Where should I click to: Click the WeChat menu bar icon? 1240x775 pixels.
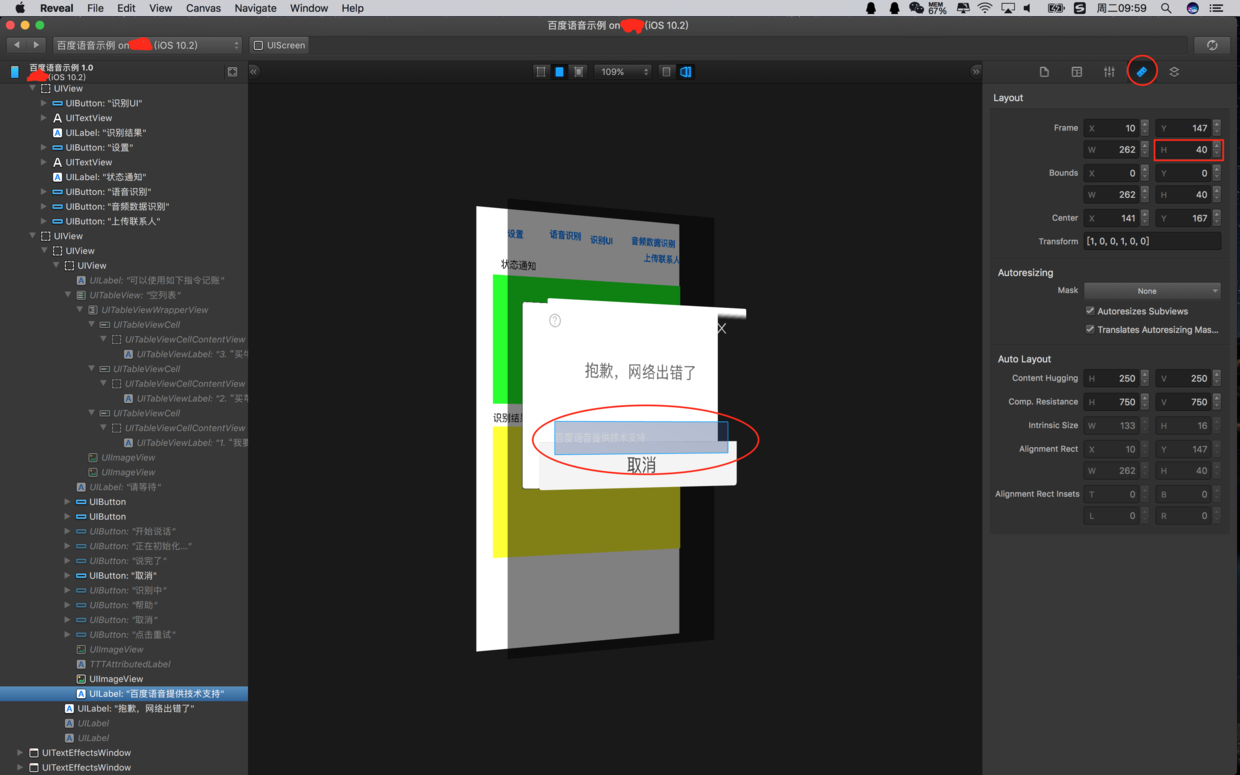tap(916, 8)
